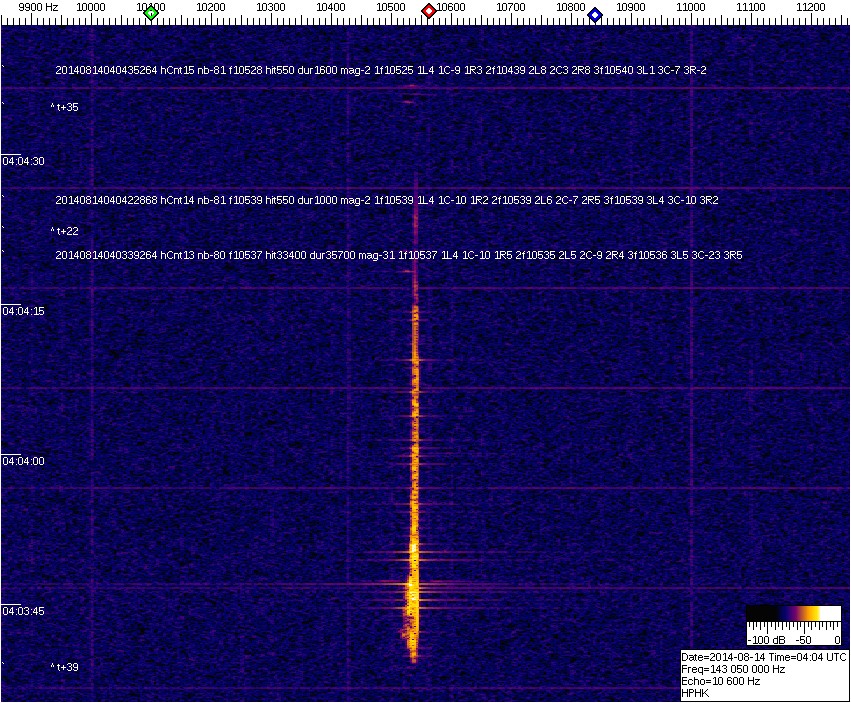Select the 04:04:15 time label

[x=23, y=311]
